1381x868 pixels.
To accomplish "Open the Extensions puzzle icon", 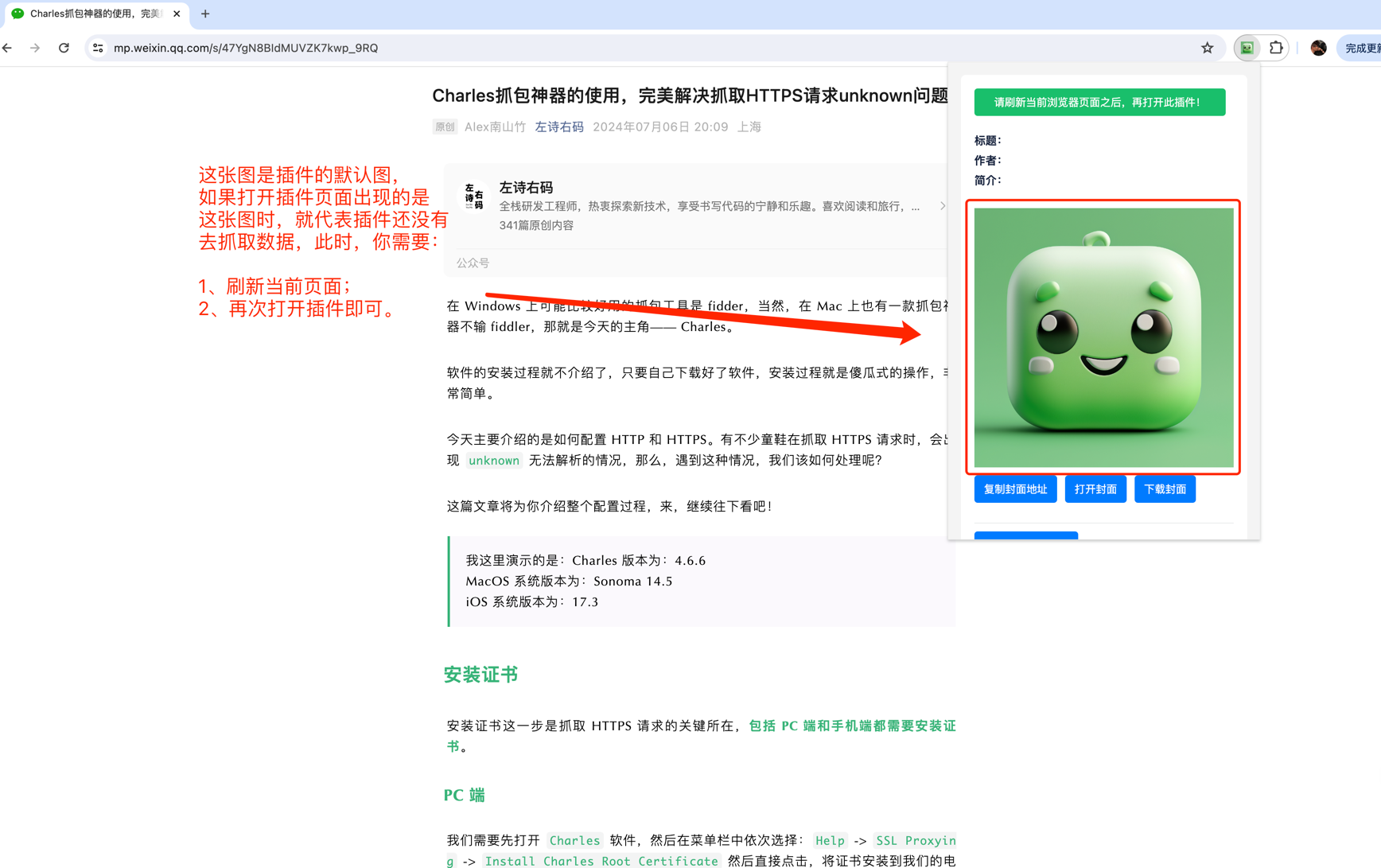I will 1276,48.
